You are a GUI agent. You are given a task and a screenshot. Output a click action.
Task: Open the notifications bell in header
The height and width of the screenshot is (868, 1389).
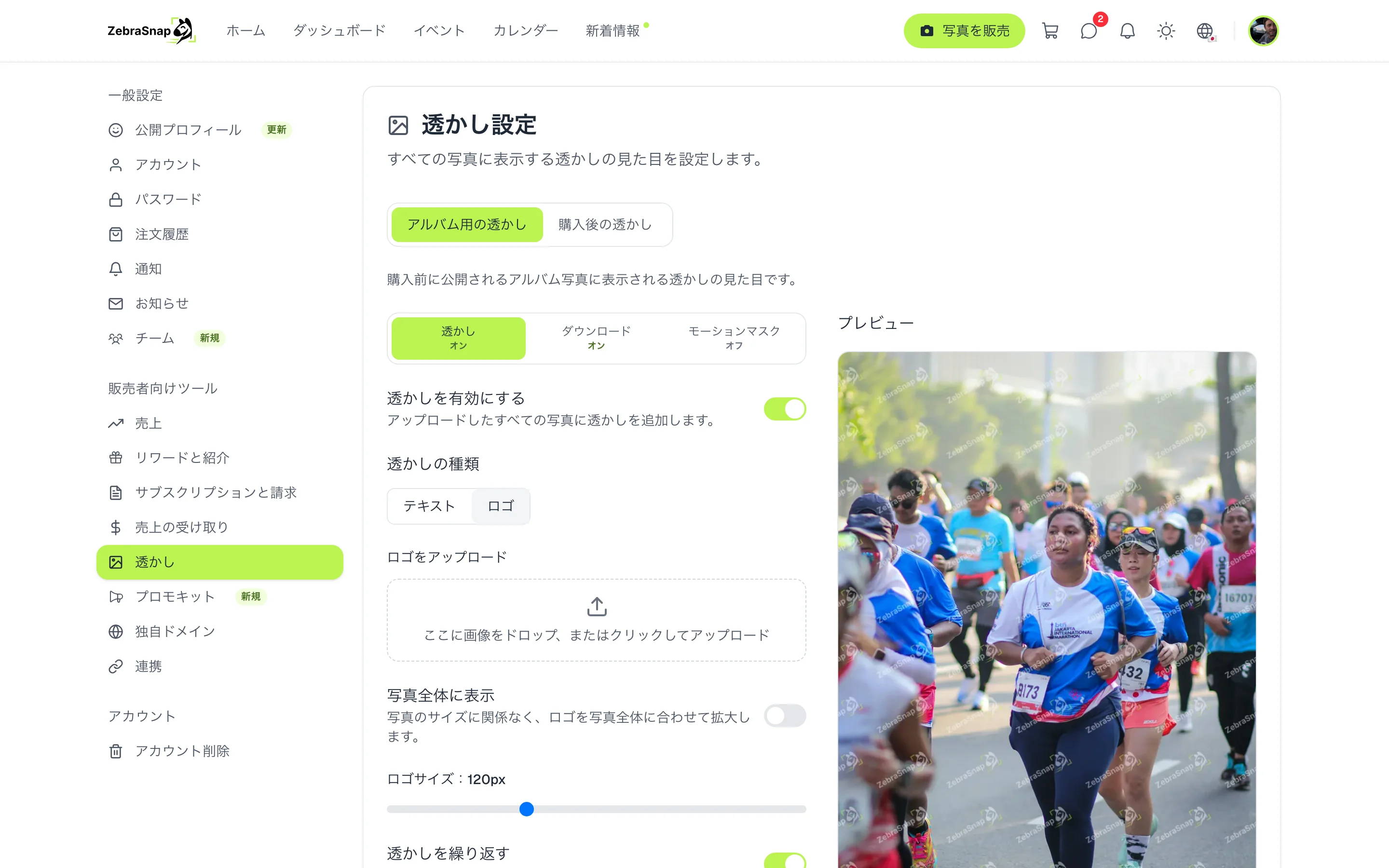click(1127, 31)
